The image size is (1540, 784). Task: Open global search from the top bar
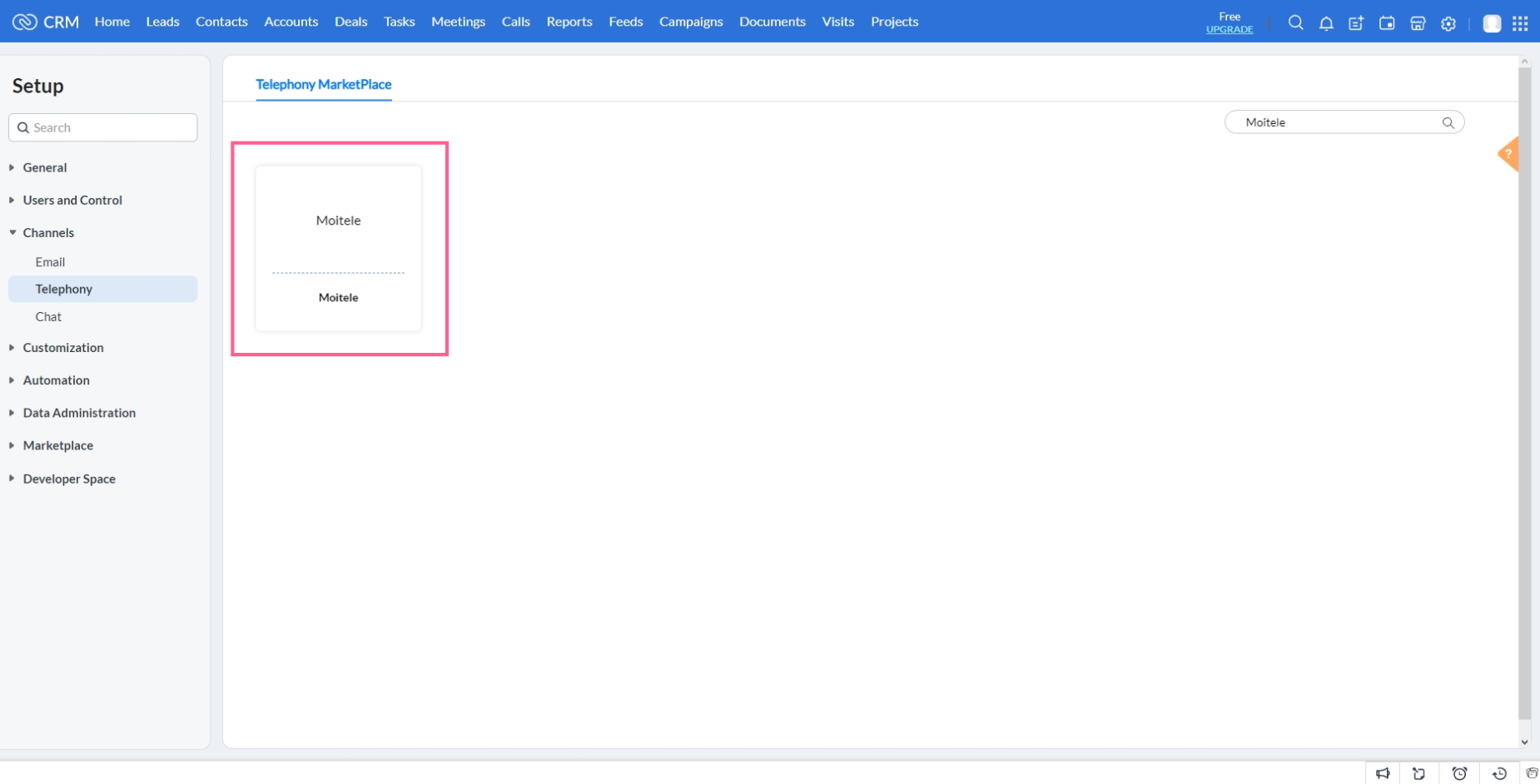[x=1295, y=22]
